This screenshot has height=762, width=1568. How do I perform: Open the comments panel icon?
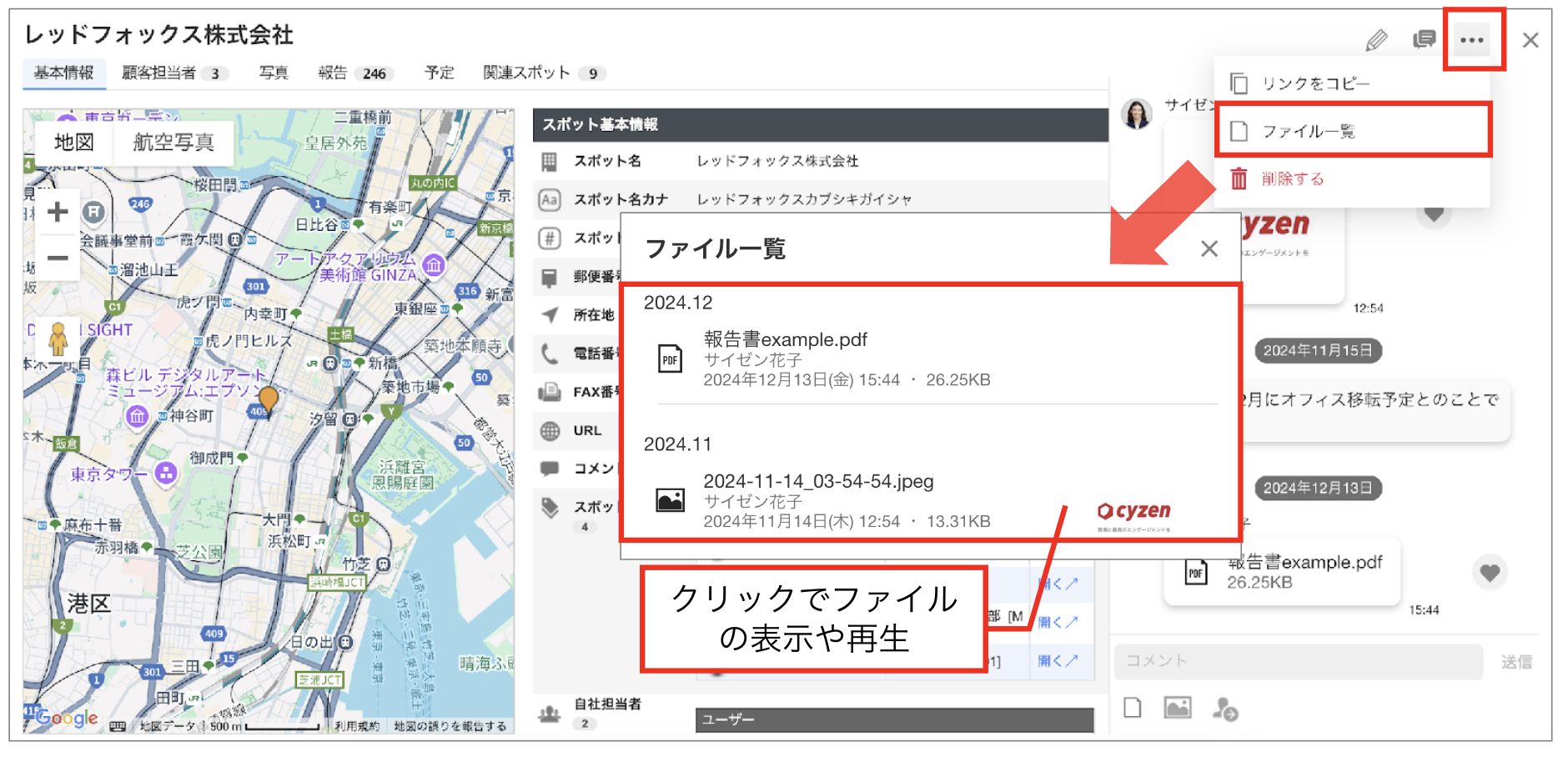[x=1424, y=39]
